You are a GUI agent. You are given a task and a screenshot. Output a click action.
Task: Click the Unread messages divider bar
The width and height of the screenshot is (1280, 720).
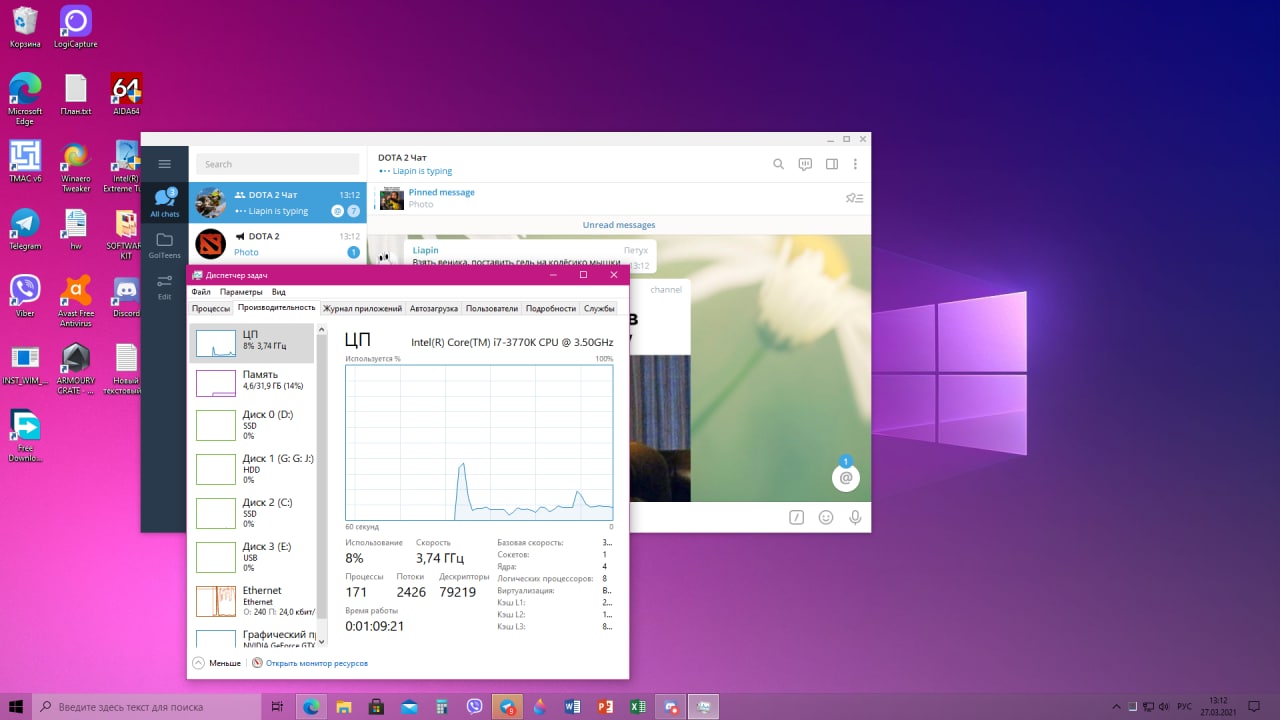tap(619, 225)
